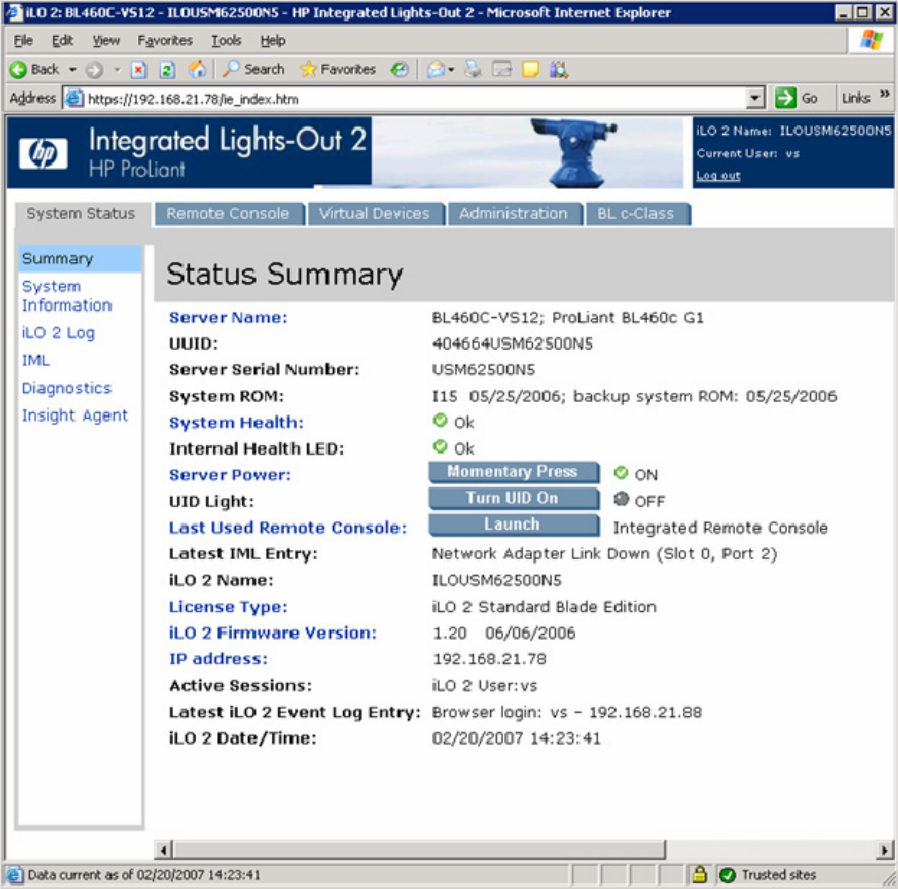This screenshot has height=889, width=898.
Task: Click the HP logo in banner
Action: coord(43,153)
